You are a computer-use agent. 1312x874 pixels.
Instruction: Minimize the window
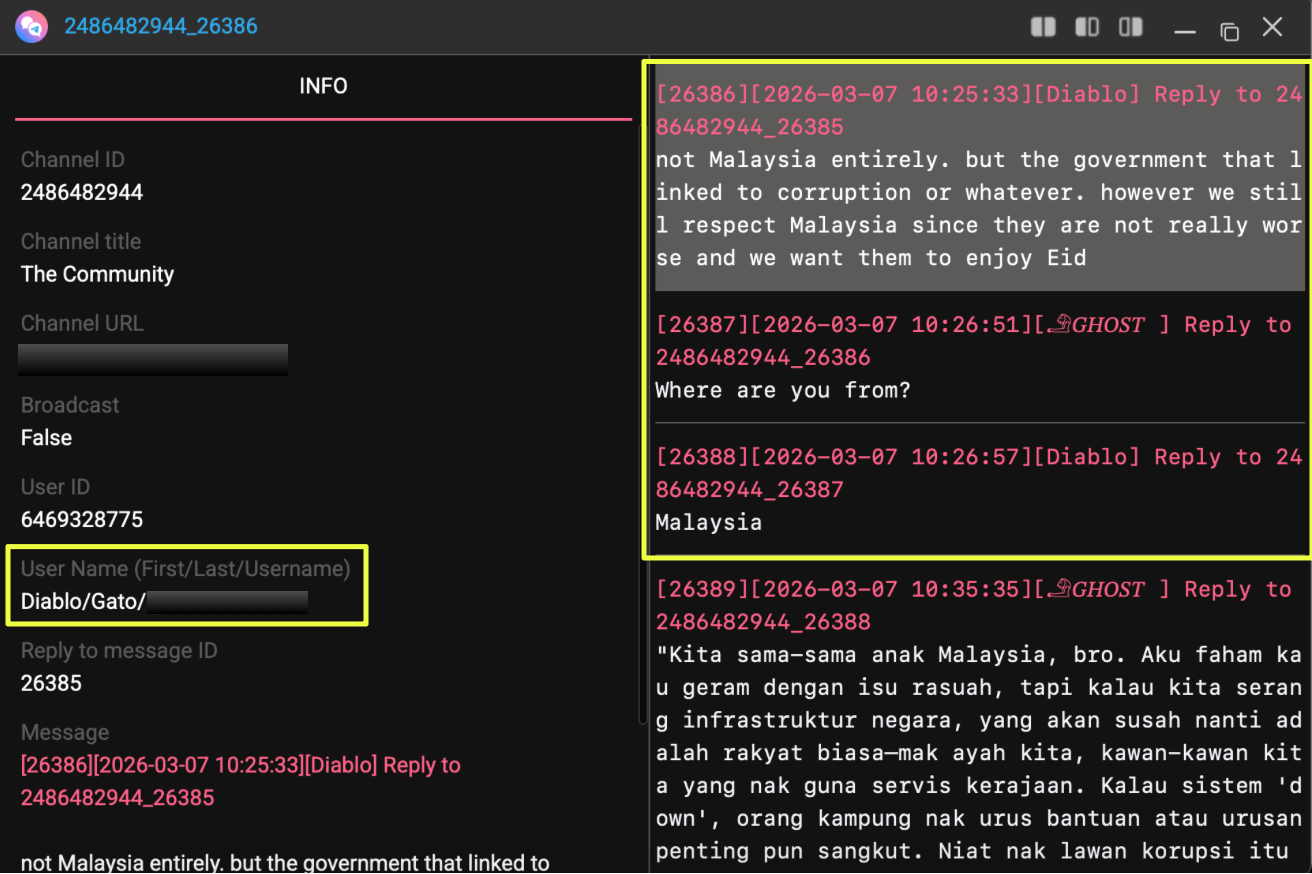tap(1185, 29)
